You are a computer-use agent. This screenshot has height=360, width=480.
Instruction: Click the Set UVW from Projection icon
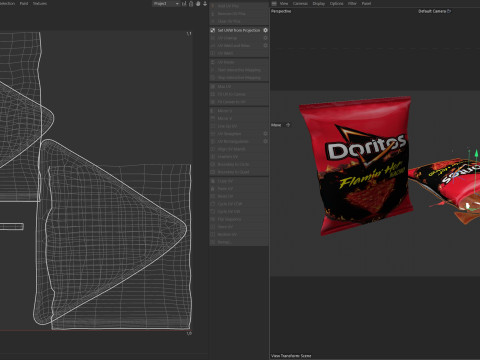[x=213, y=30]
